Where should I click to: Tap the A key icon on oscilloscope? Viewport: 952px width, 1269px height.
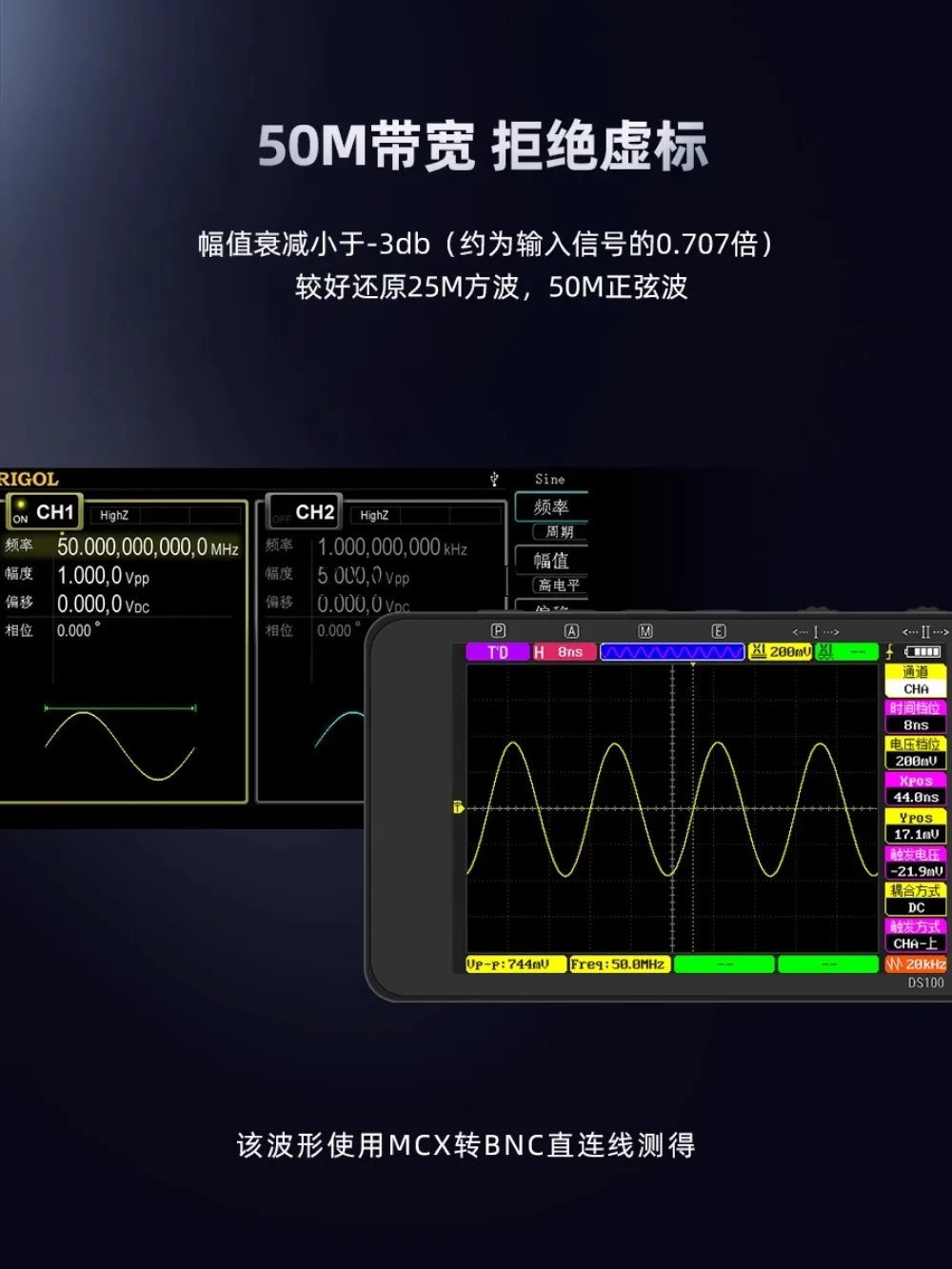tap(571, 631)
